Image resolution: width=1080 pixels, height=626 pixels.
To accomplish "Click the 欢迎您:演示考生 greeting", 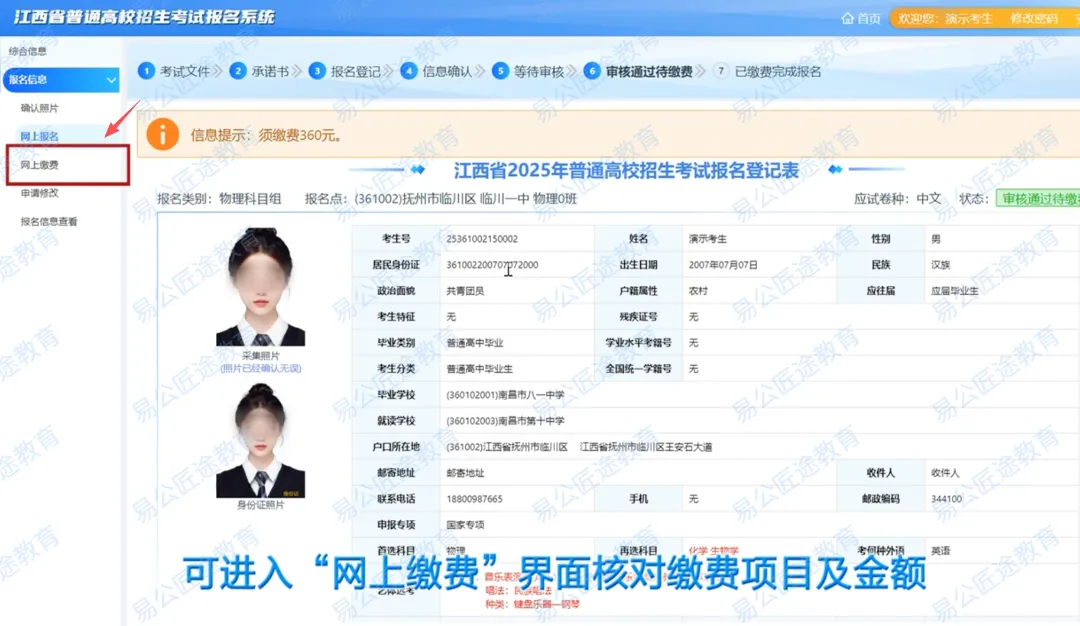I will (x=945, y=19).
